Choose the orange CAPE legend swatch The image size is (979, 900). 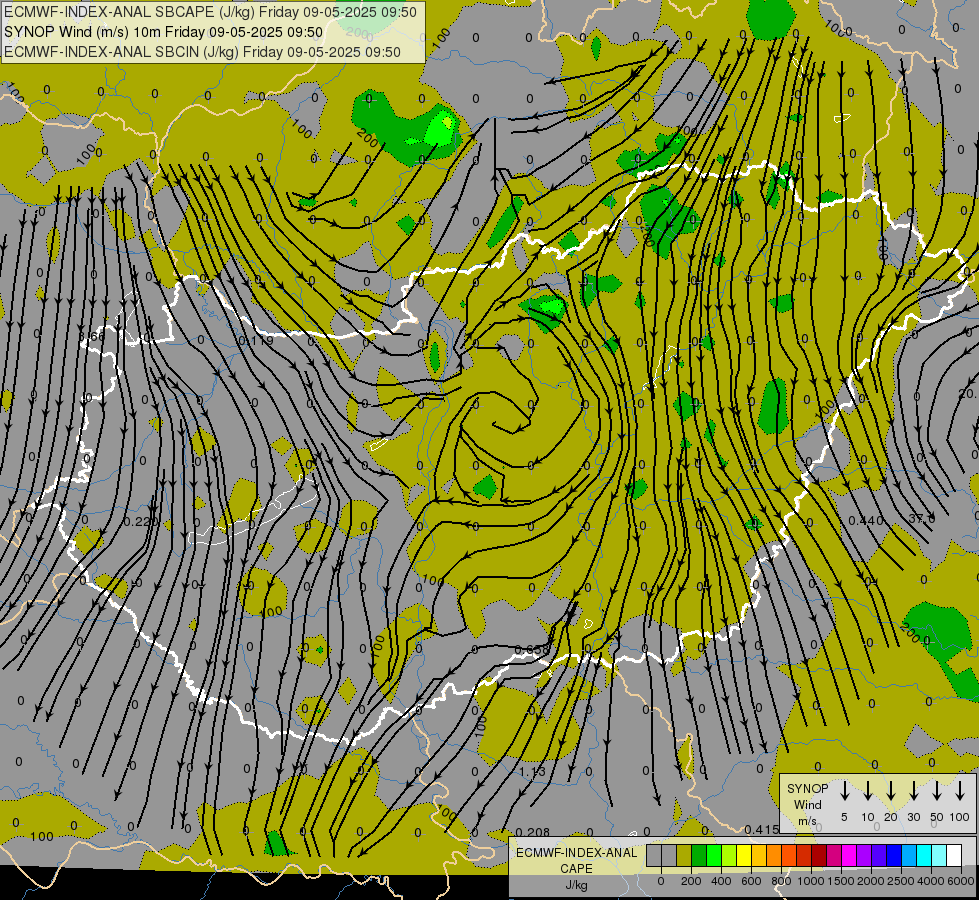(x=774, y=856)
